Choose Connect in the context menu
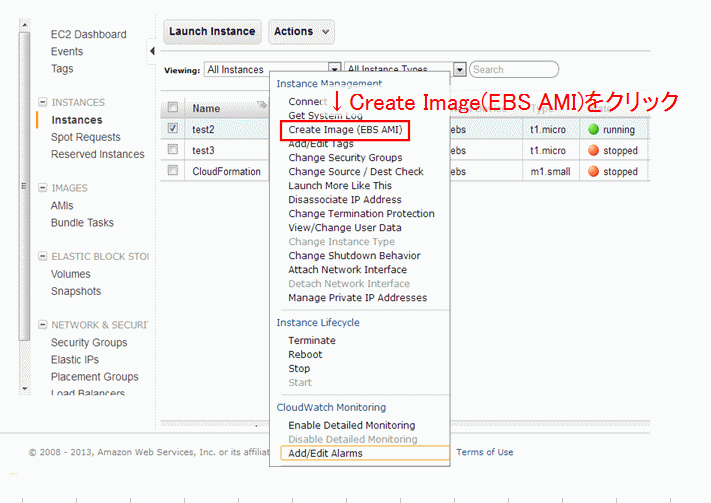711x503 pixels. tap(307, 102)
